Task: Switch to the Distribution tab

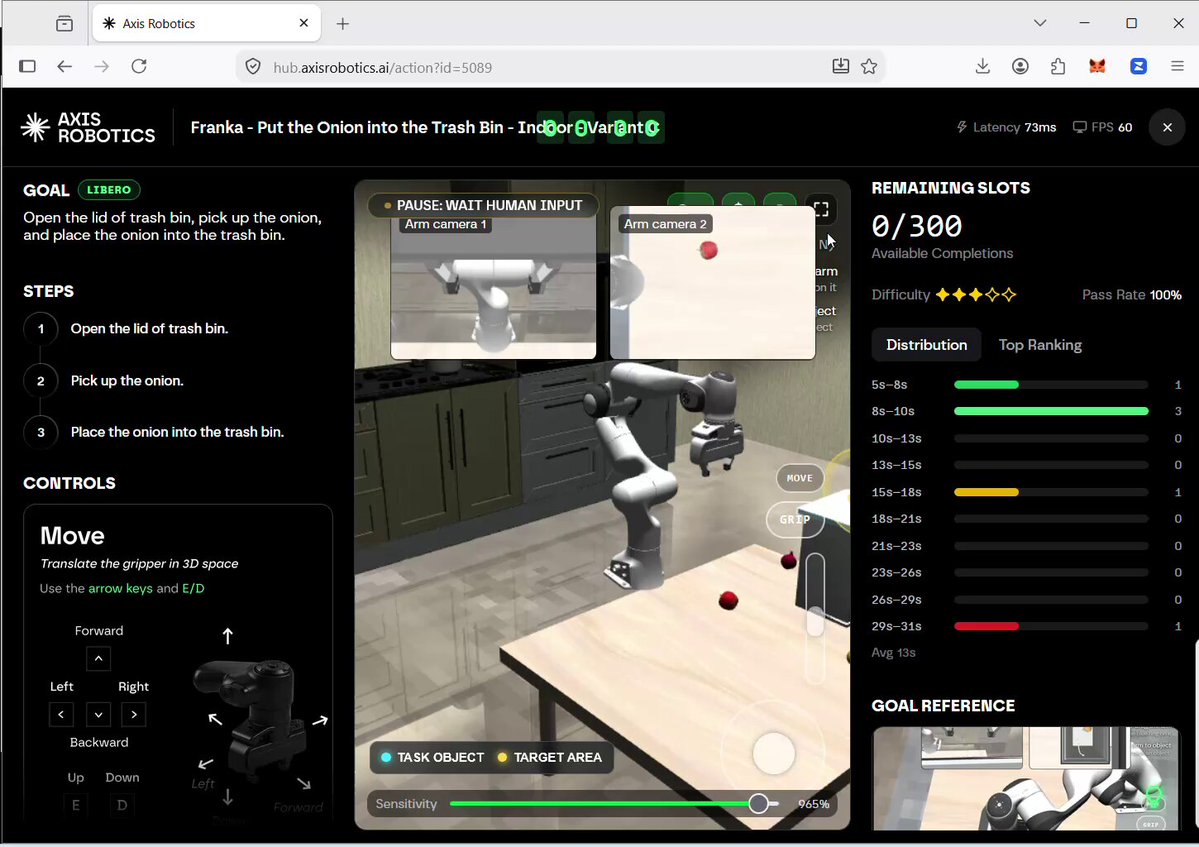Action: (927, 345)
